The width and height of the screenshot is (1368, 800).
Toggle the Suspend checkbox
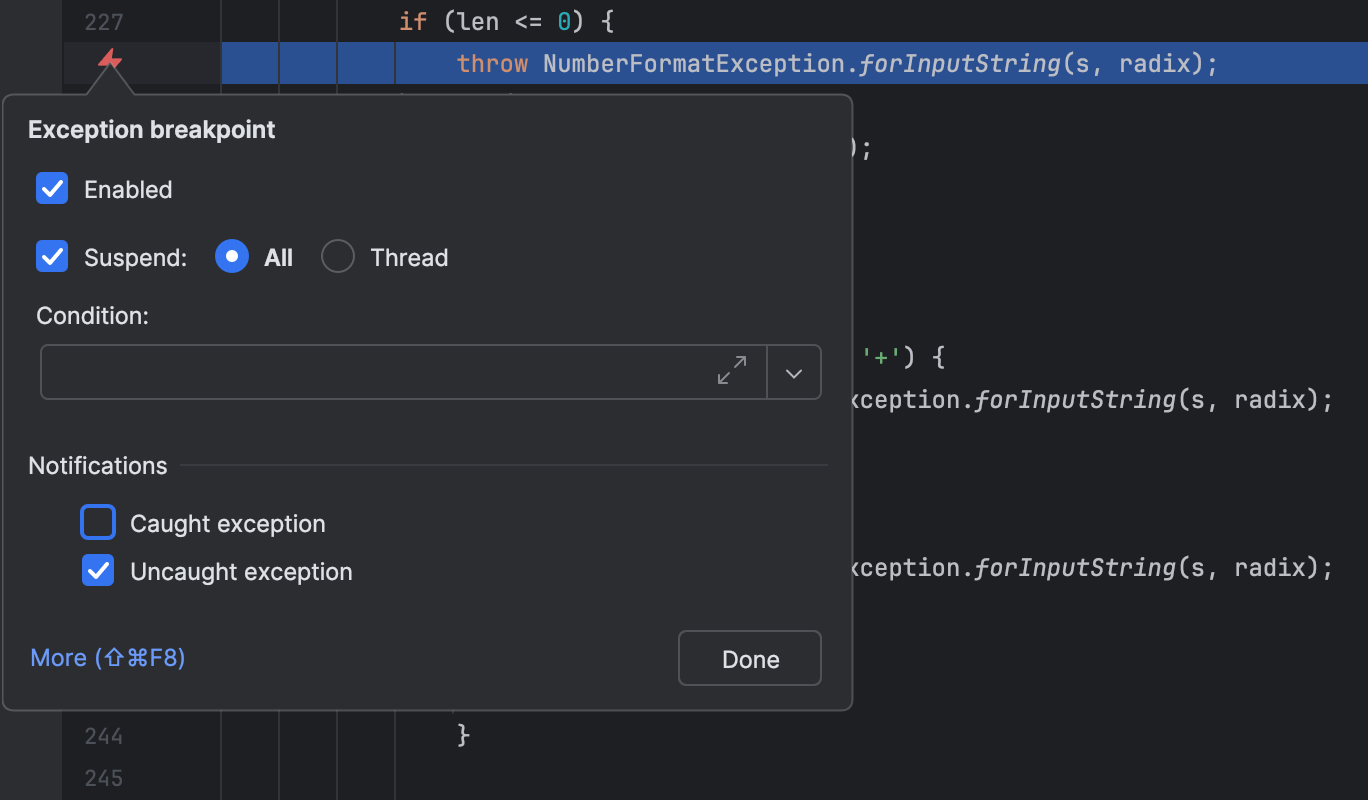(x=52, y=257)
